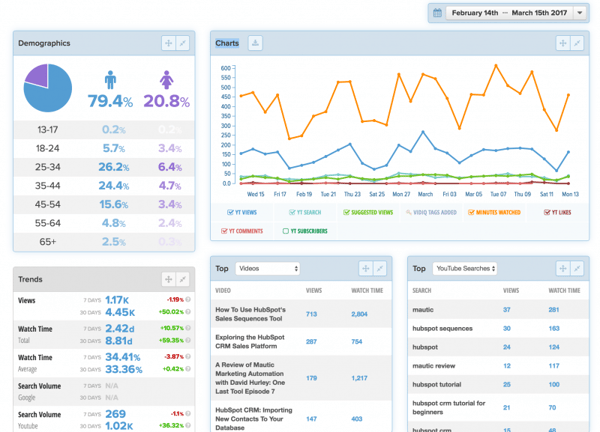Click the February 14th – March 15th 2017 field
600x432 pixels.
pyautogui.click(x=509, y=13)
